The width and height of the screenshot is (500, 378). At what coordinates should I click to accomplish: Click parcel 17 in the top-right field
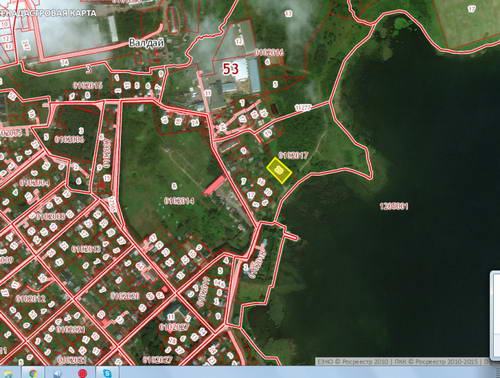472,9
